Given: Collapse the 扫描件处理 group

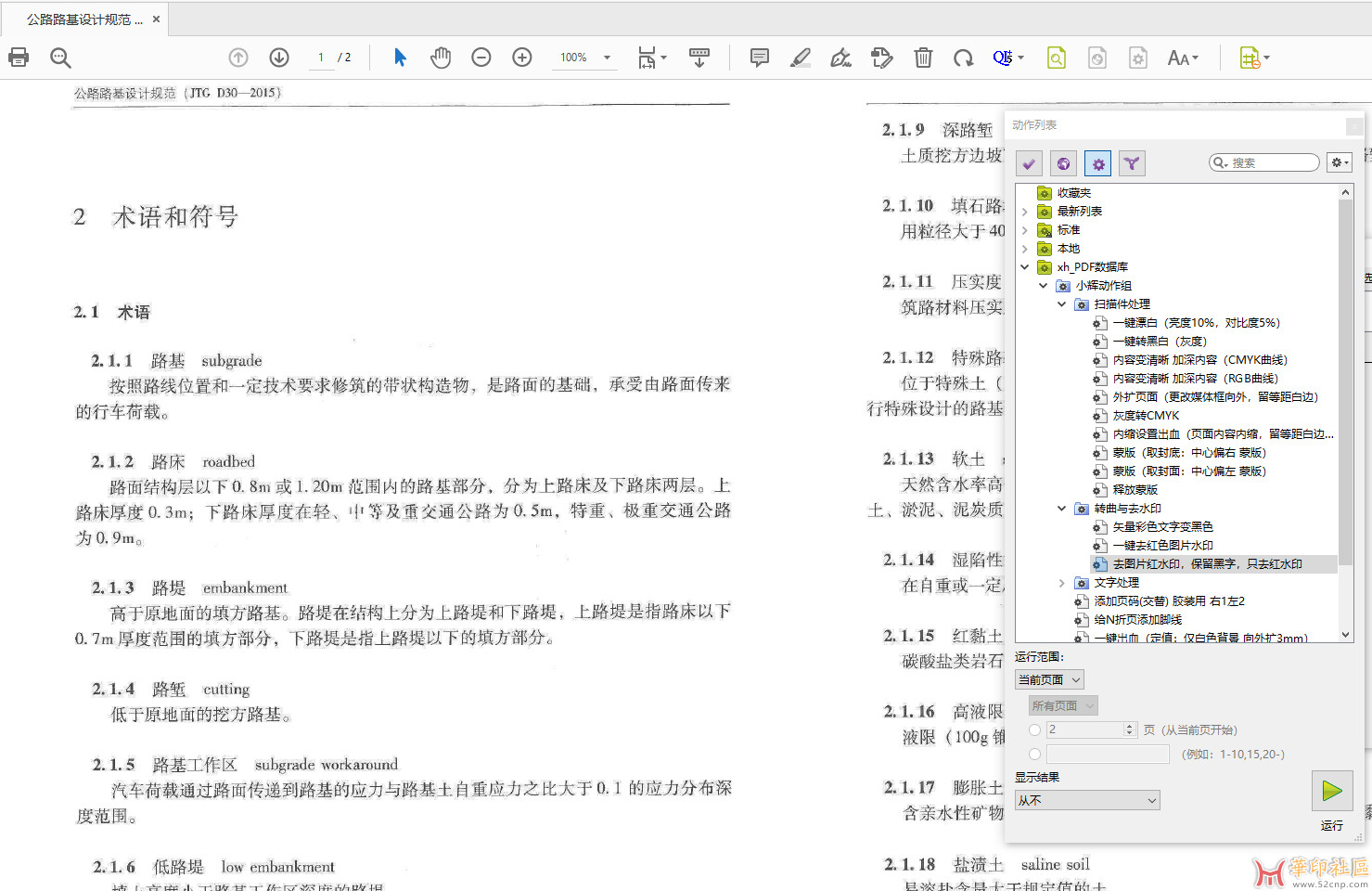Looking at the screenshot, I should 1062,304.
